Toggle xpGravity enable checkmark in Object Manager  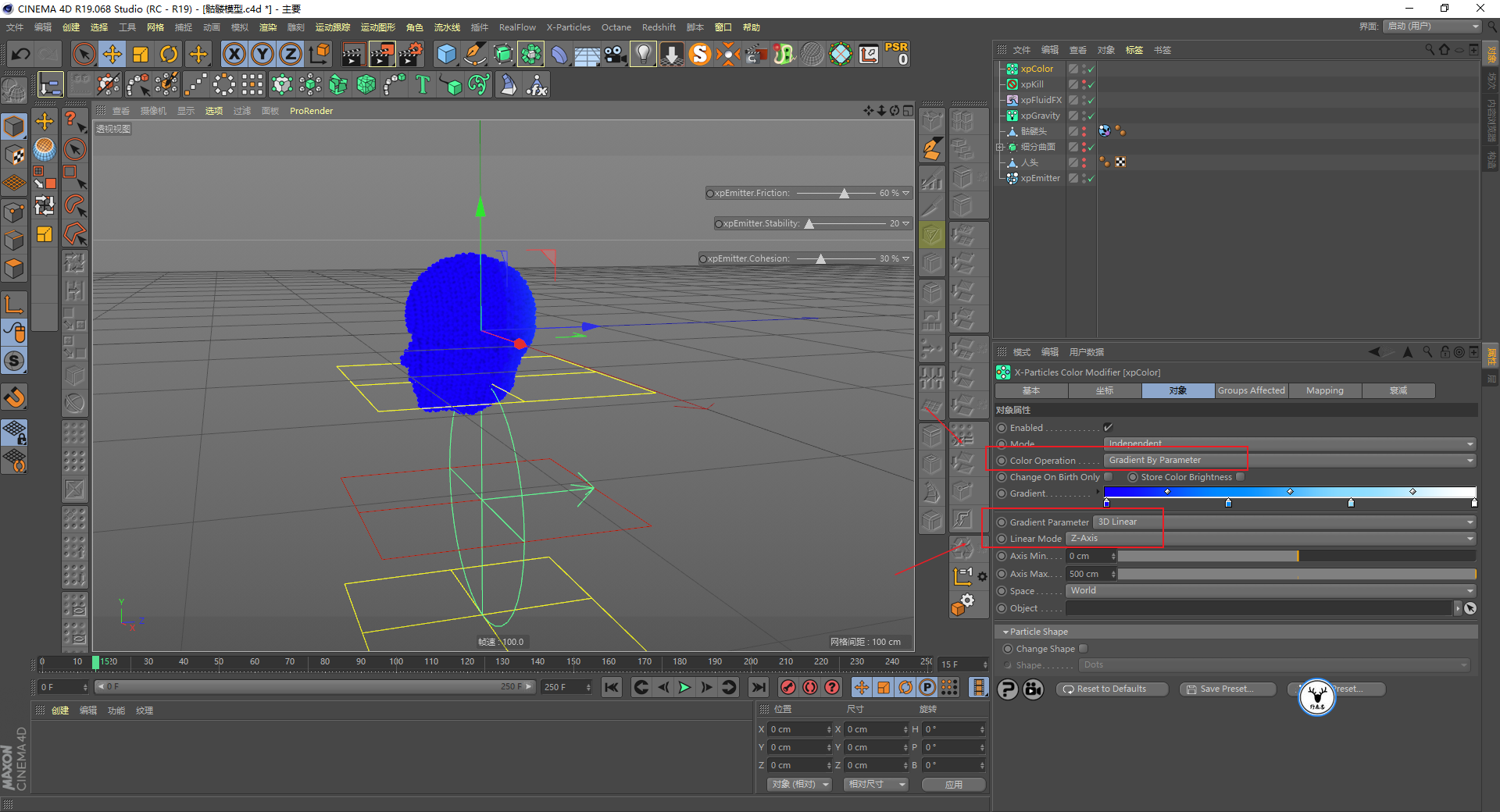[1091, 116]
